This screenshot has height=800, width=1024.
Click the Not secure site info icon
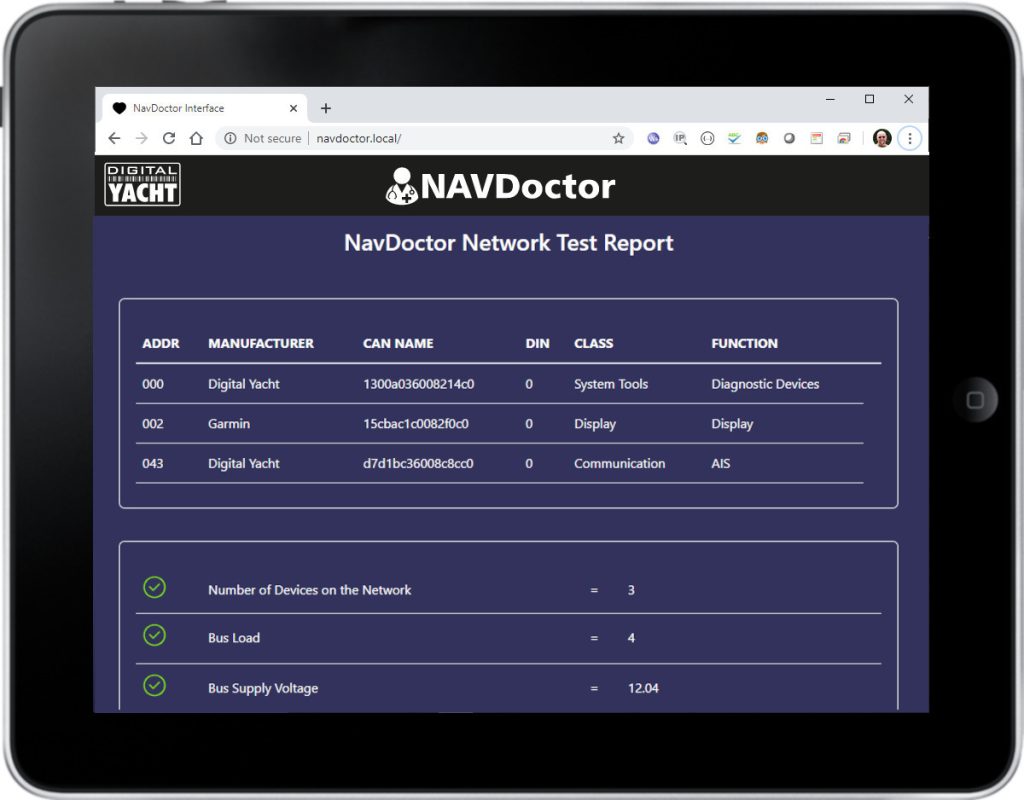[230, 139]
